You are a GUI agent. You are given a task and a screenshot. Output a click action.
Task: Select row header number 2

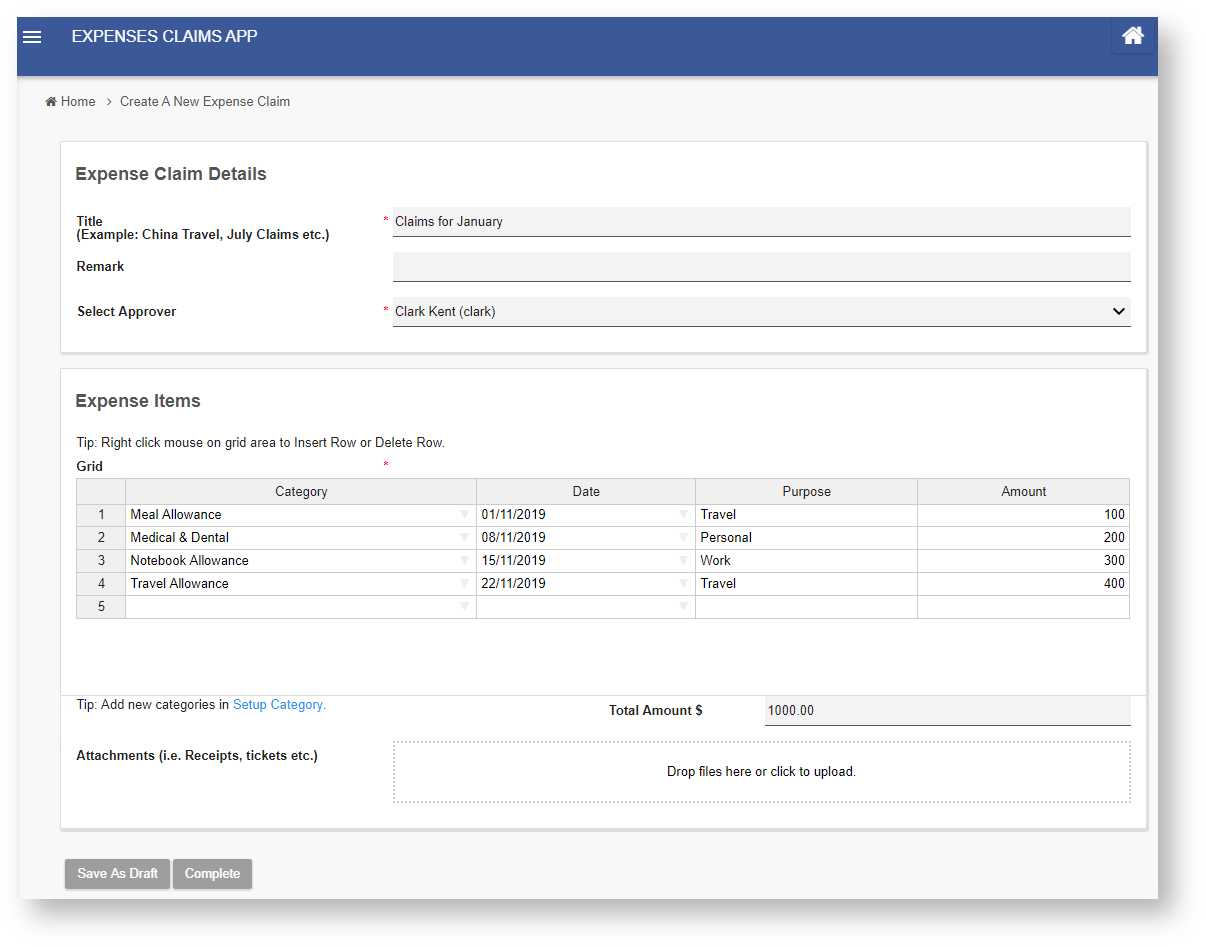pos(101,538)
